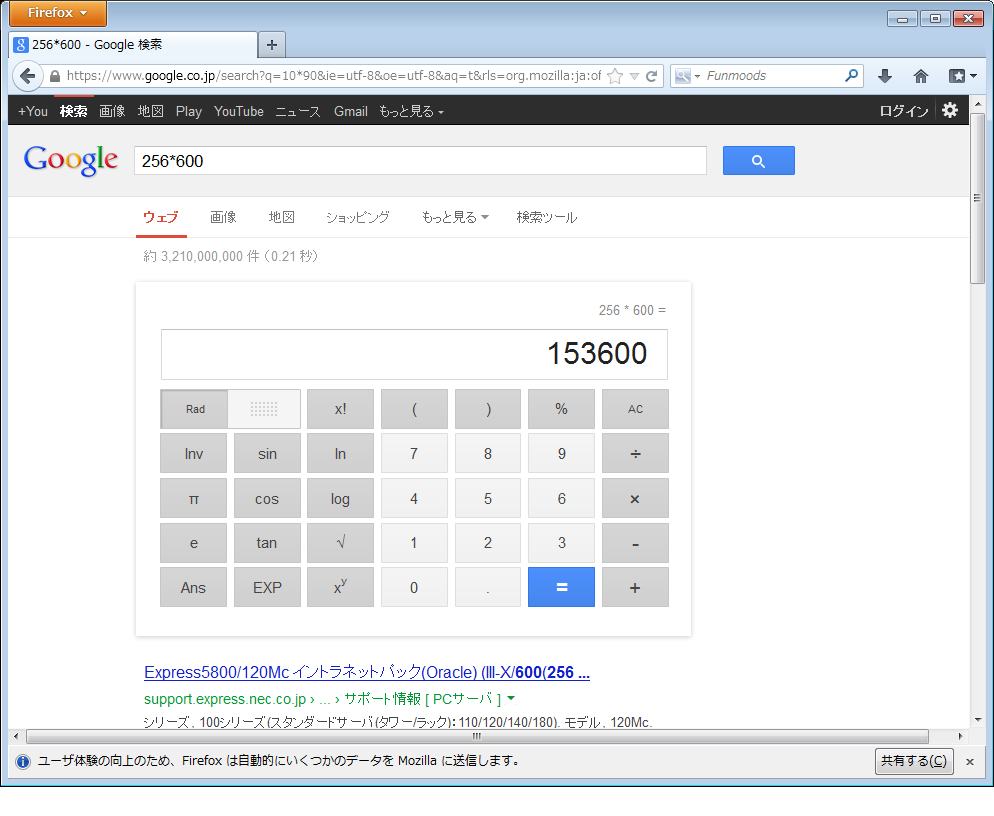
Task: Toggle the Inv inverse functions key
Action: pyautogui.click(x=193, y=453)
